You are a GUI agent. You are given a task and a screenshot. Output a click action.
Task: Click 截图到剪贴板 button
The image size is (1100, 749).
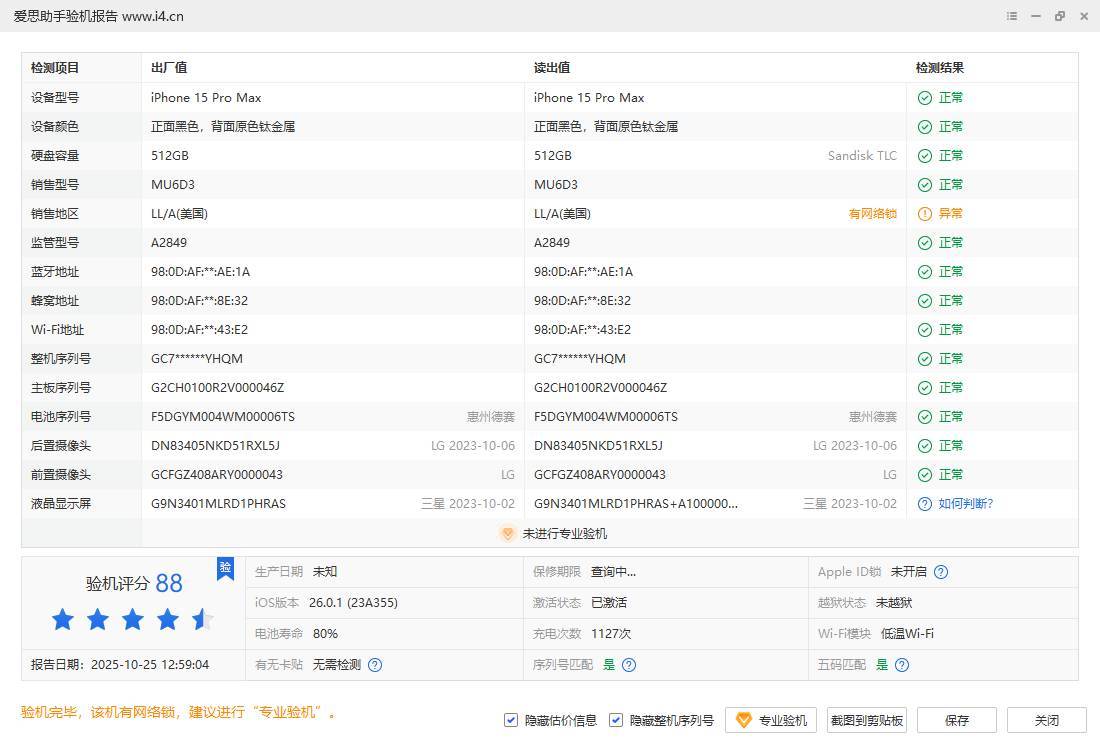(867, 720)
